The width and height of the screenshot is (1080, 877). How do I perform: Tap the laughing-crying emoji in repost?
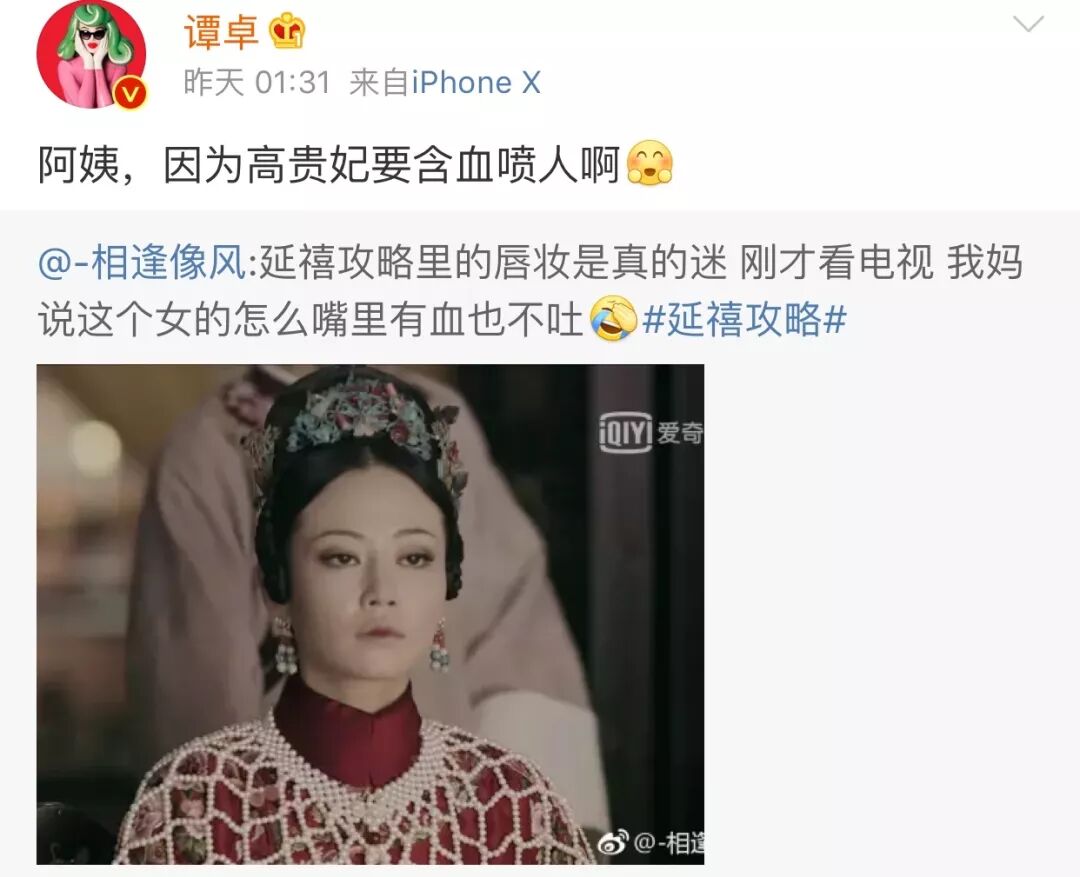point(613,318)
